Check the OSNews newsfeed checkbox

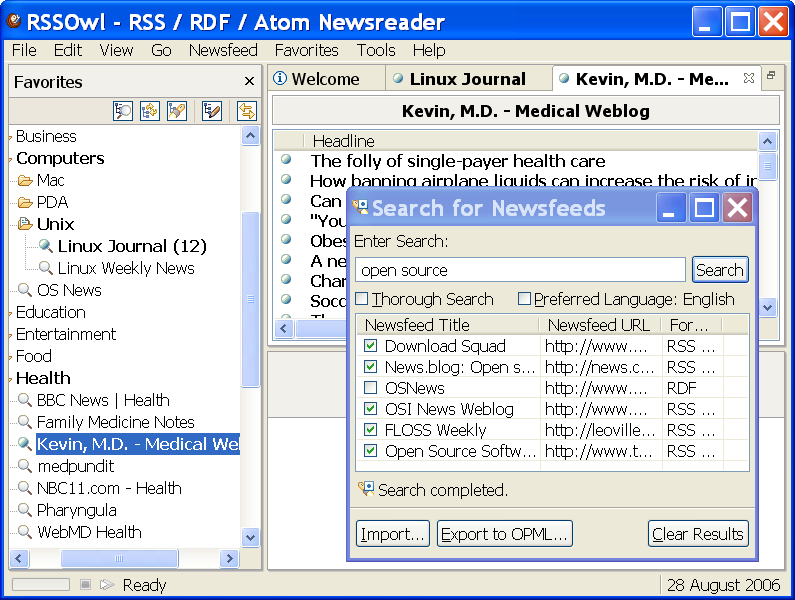371,388
